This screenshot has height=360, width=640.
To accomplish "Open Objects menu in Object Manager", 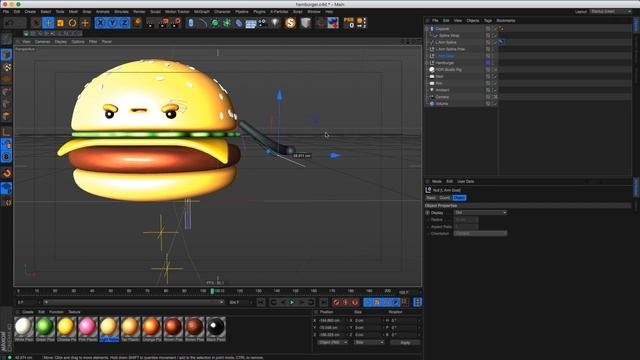I will point(473,20).
